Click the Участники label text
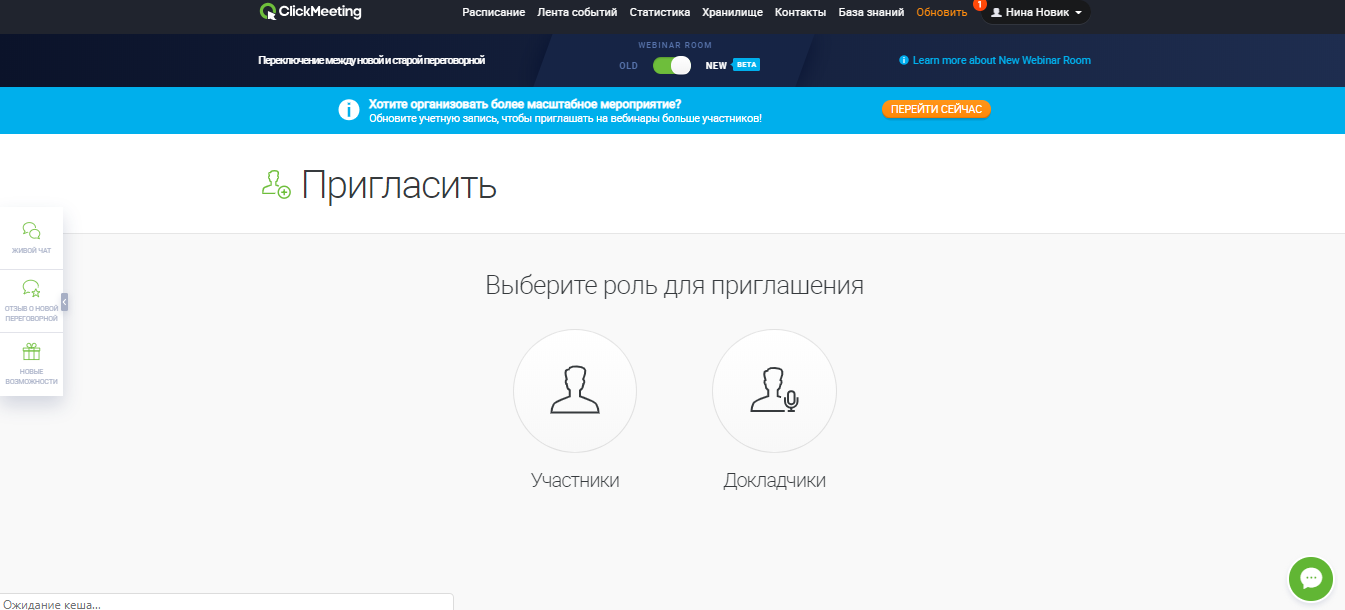 [x=575, y=481]
